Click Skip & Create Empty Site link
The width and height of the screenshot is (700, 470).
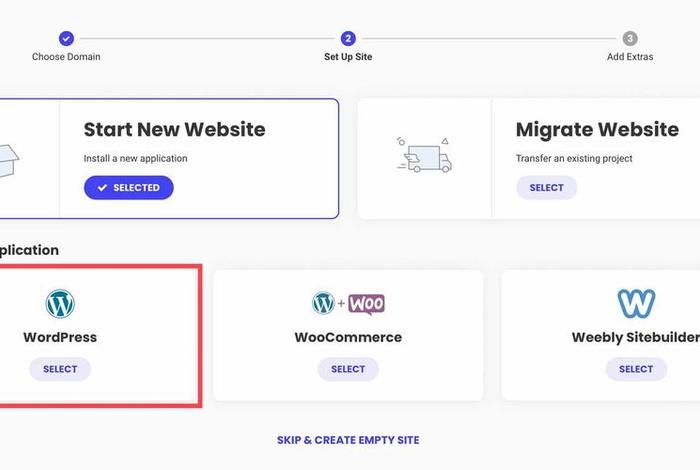[x=348, y=440]
